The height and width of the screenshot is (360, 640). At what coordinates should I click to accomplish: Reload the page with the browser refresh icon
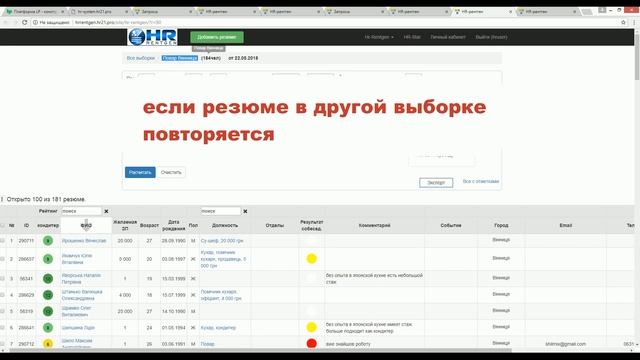pyautogui.click(x=24, y=22)
